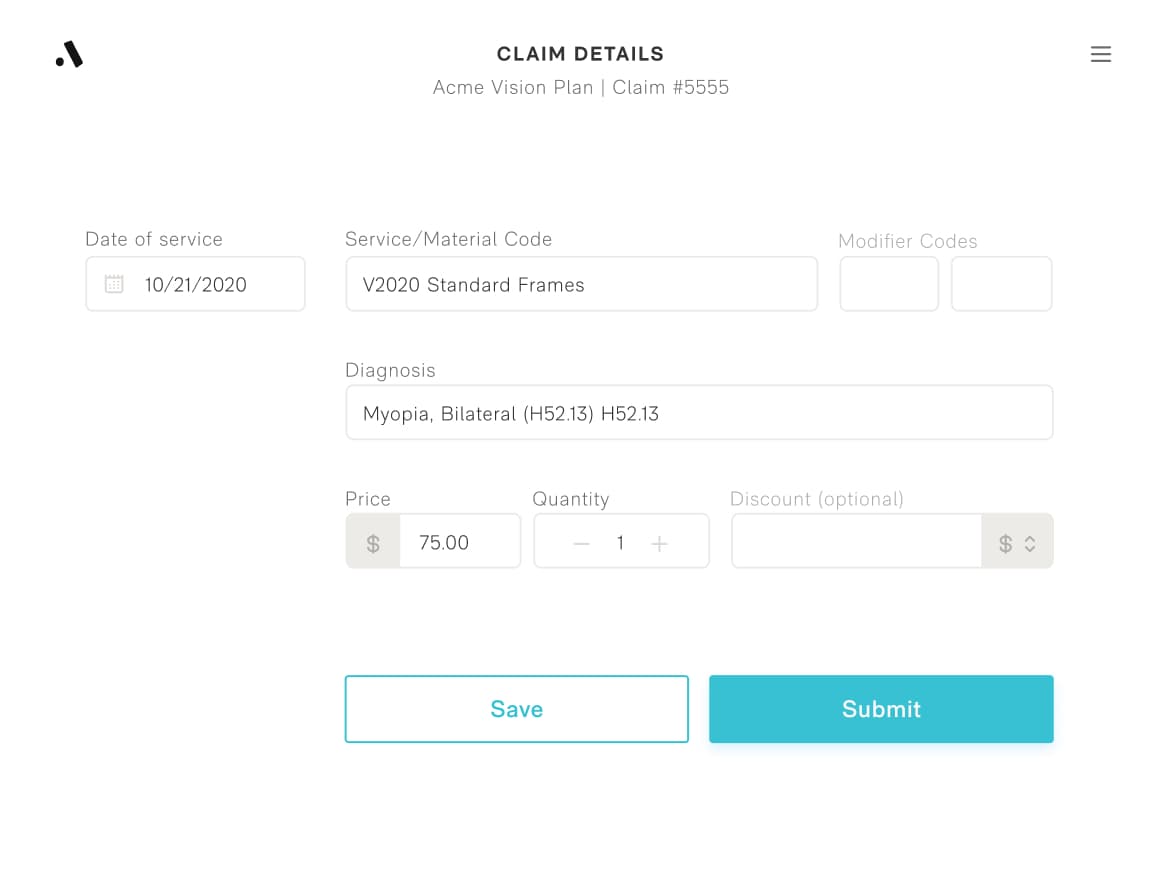The image size is (1166, 876).
Task: Click the quantity value 1
Action: click(x=620, y=543)
